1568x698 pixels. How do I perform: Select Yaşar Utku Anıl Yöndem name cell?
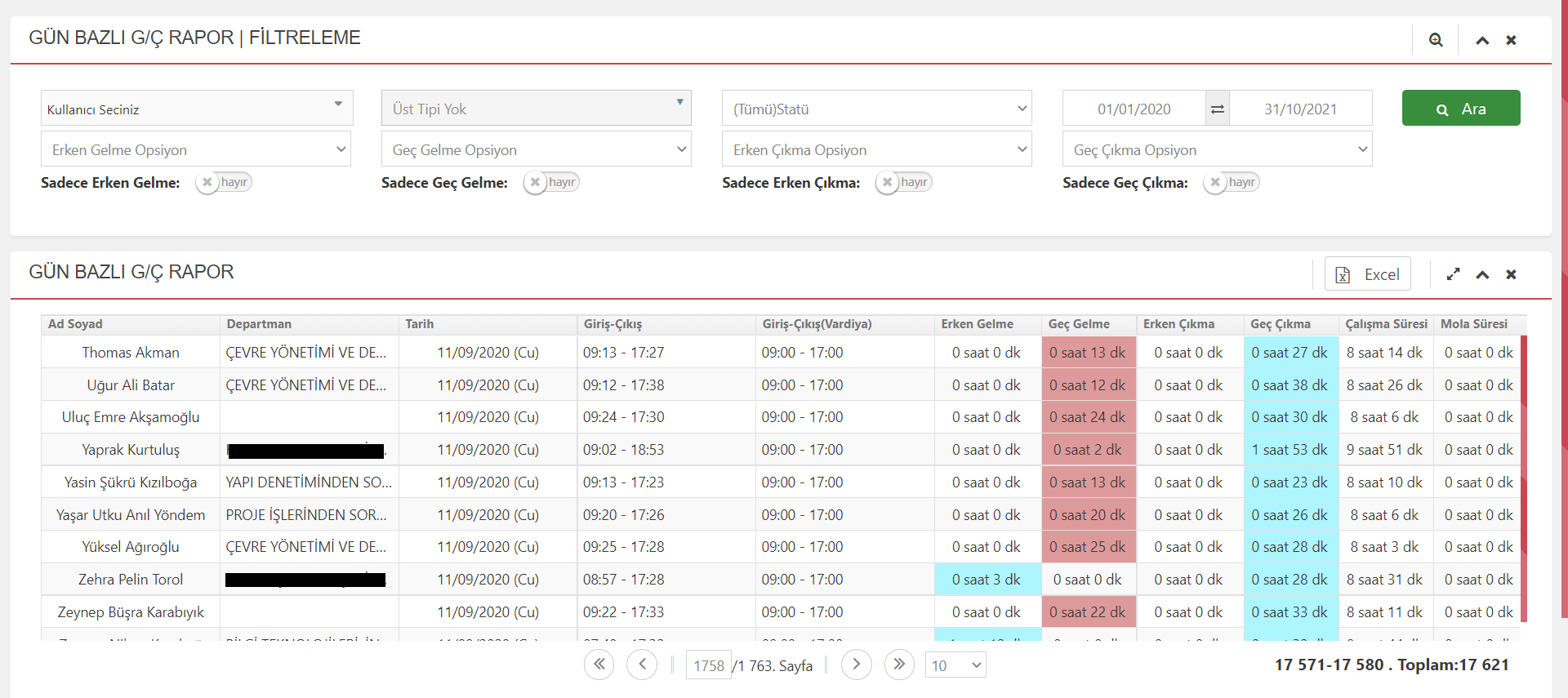[x=131, y=515]
